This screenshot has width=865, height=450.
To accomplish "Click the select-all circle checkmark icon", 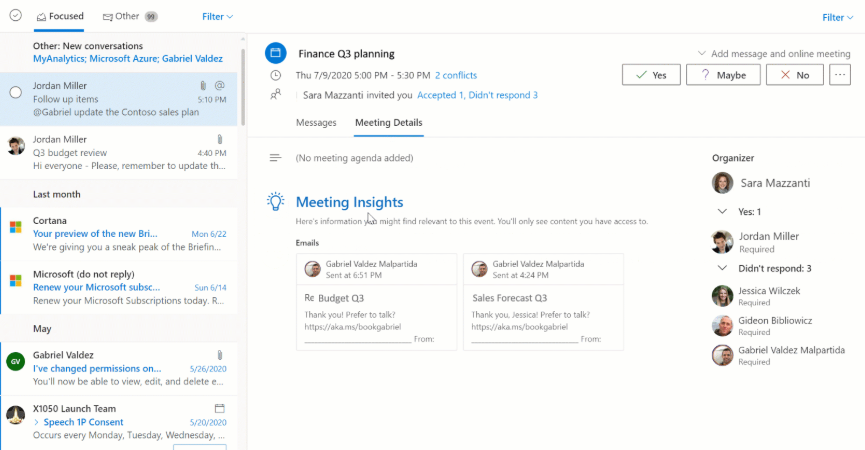I will coord(15,15).
